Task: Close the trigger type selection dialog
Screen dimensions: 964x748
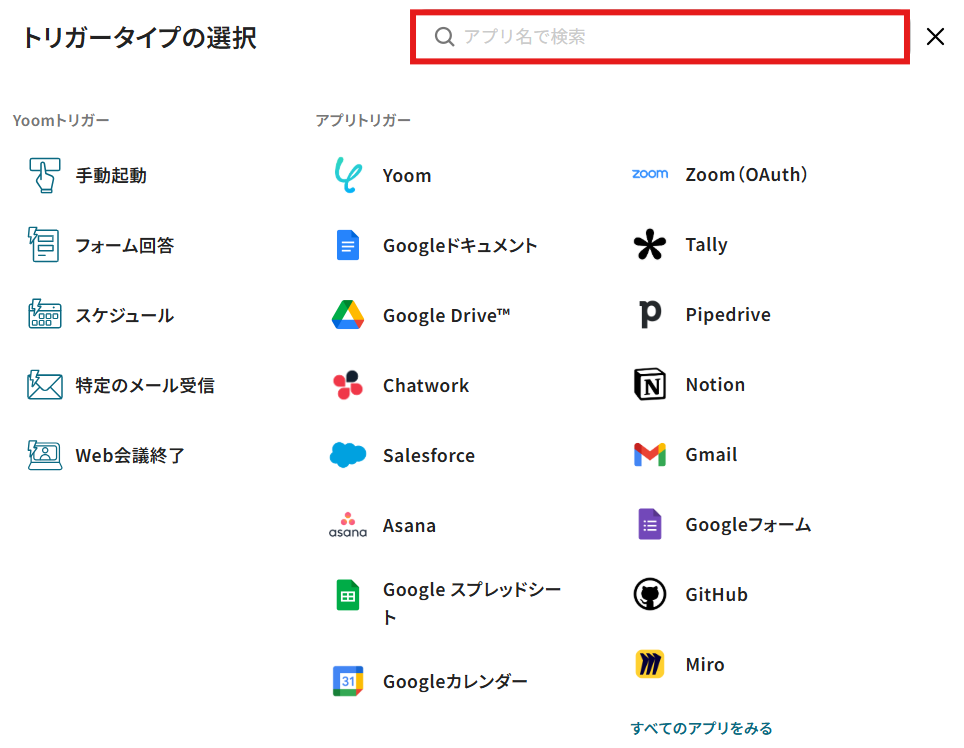Action: 935,37
